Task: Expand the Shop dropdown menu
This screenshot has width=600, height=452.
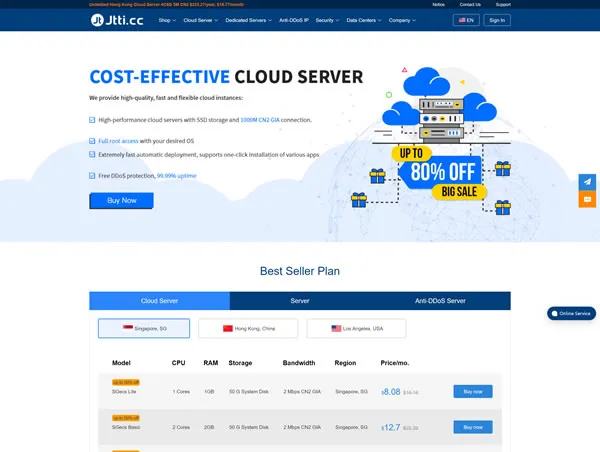Action: pos(167,20)
